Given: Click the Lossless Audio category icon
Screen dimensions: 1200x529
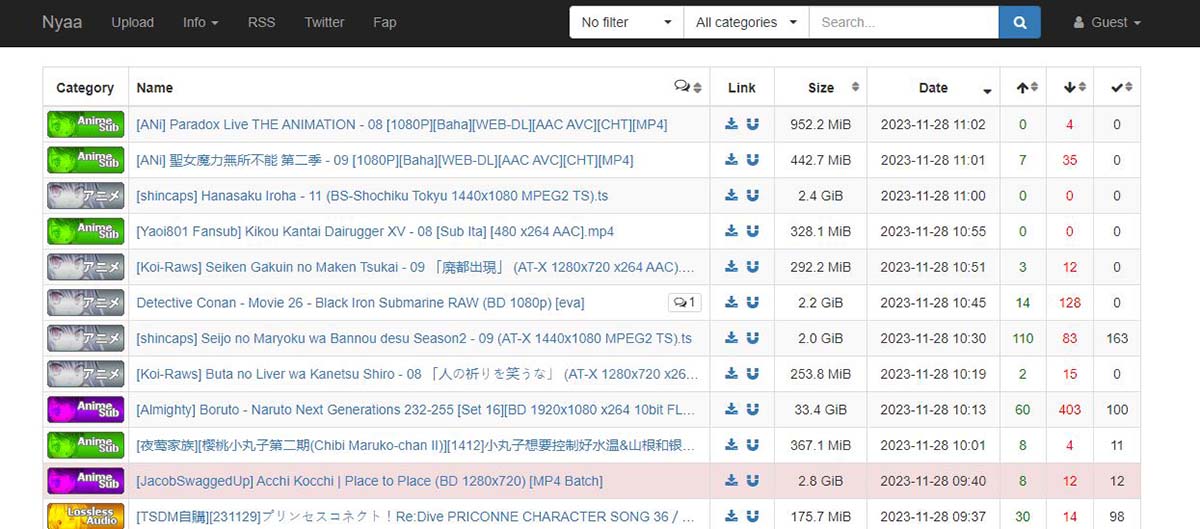Looking at the screenshot, I should click(x=85, y=516).
